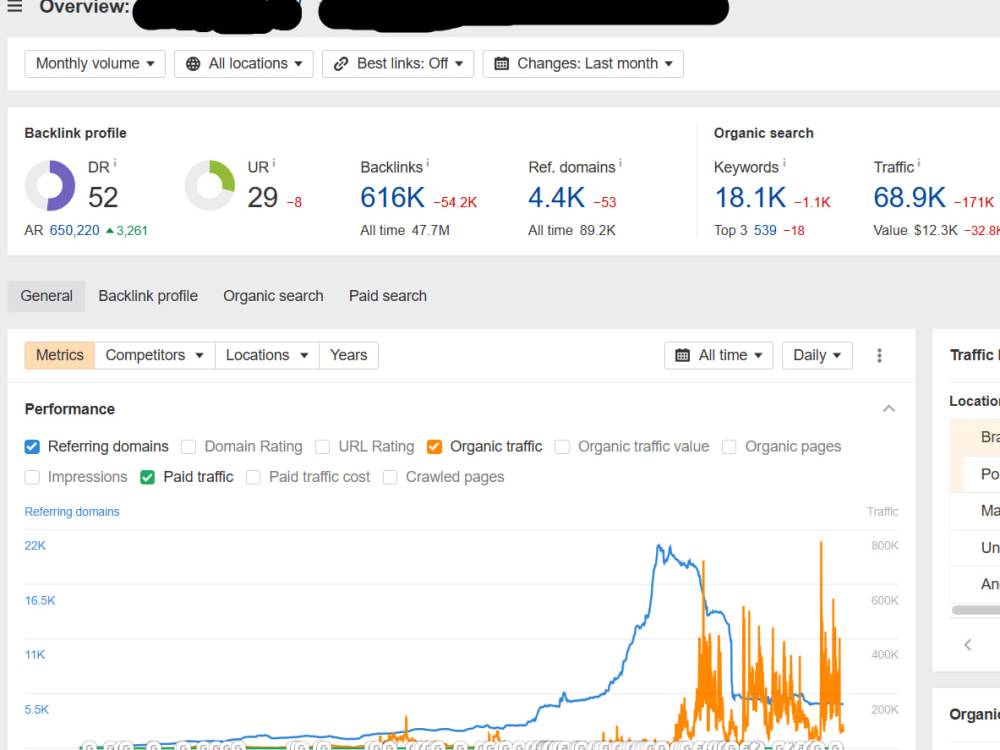
Task: Click Top 3 keywords value 539
Action: pyautogui.click(x=765, y=230)
